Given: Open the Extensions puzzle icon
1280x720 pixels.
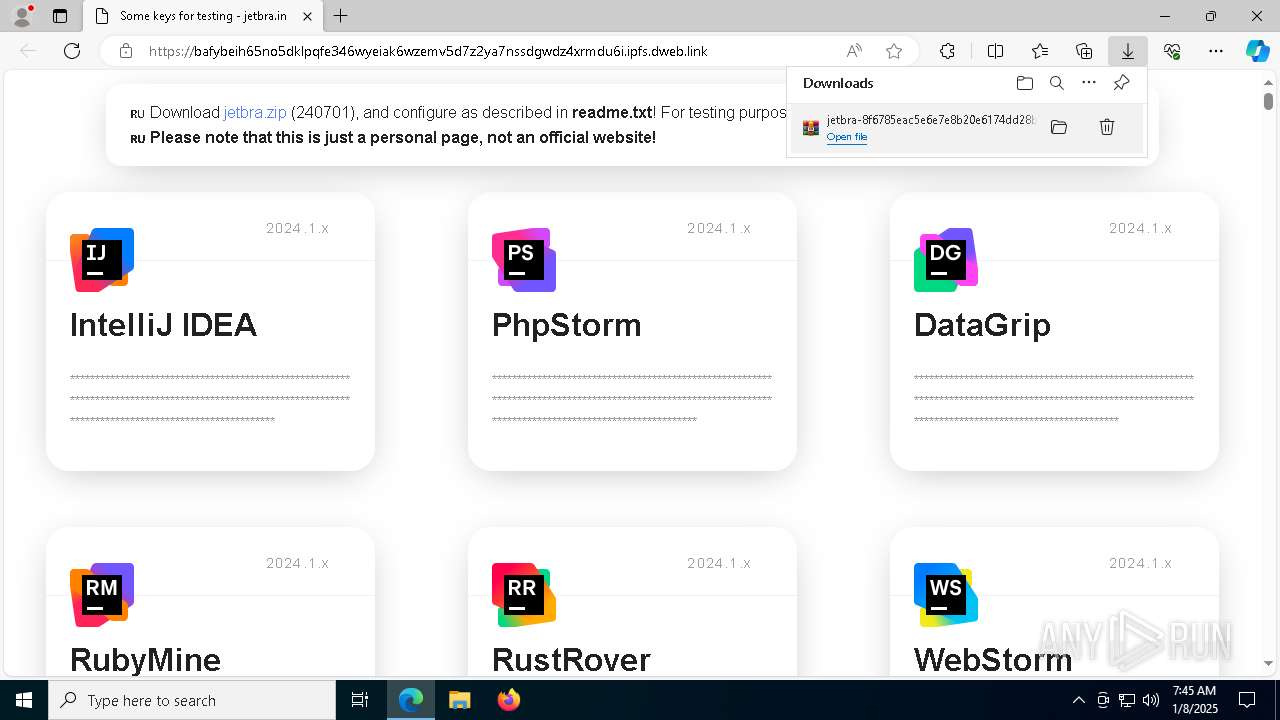Looking at the screenshot, I should coord(947,51).
